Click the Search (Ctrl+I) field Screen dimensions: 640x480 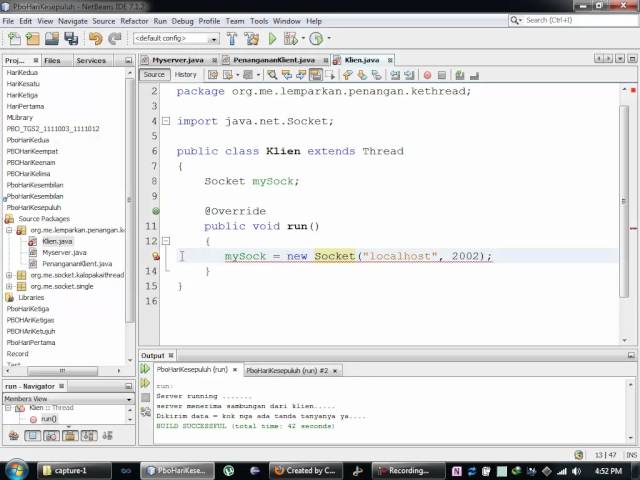pyautogui.click(x=573, y=20)
